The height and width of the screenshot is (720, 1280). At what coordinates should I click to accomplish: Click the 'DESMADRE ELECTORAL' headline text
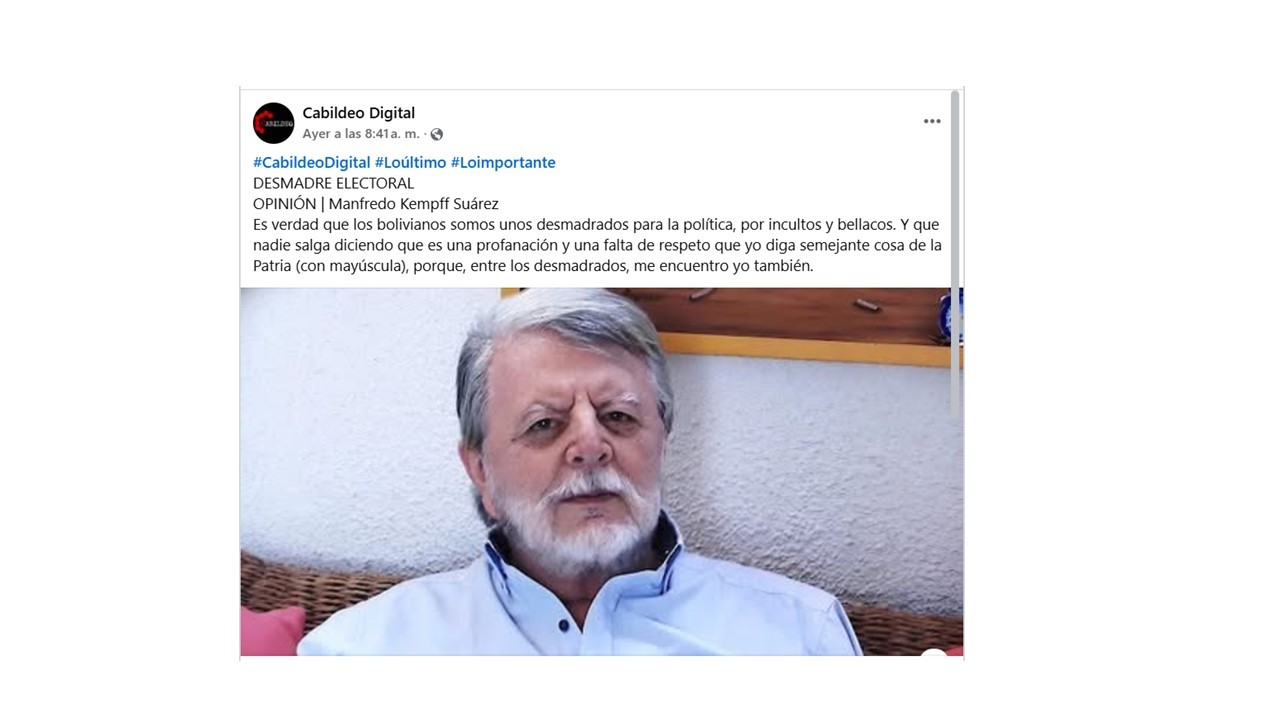(x=334, y=183)
